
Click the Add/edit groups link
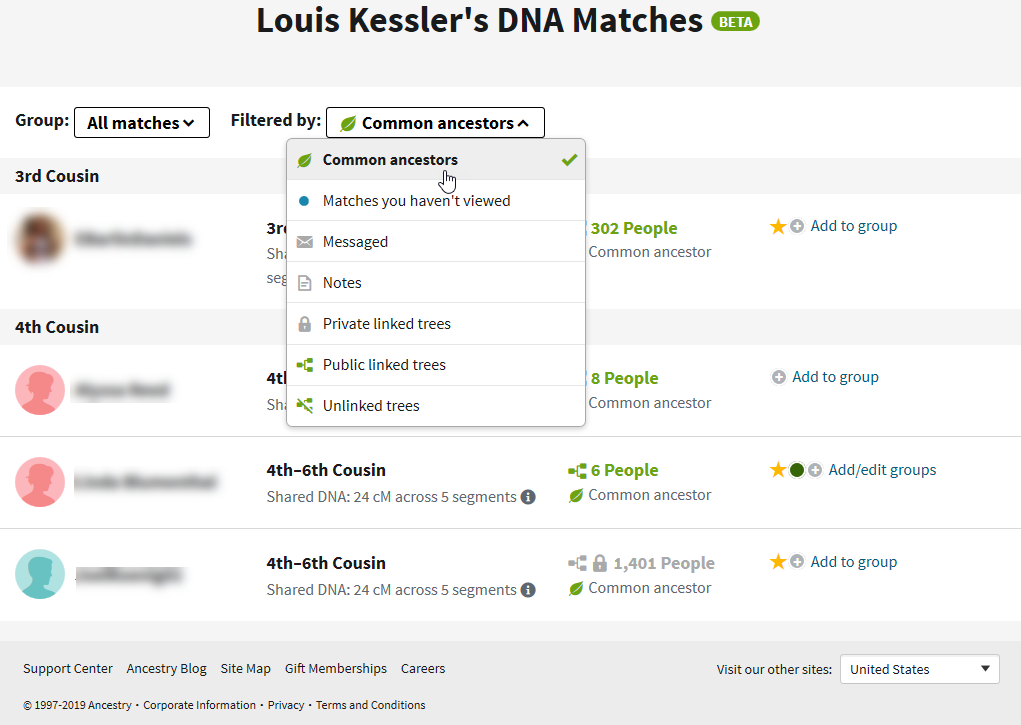[x=882, y=470]
